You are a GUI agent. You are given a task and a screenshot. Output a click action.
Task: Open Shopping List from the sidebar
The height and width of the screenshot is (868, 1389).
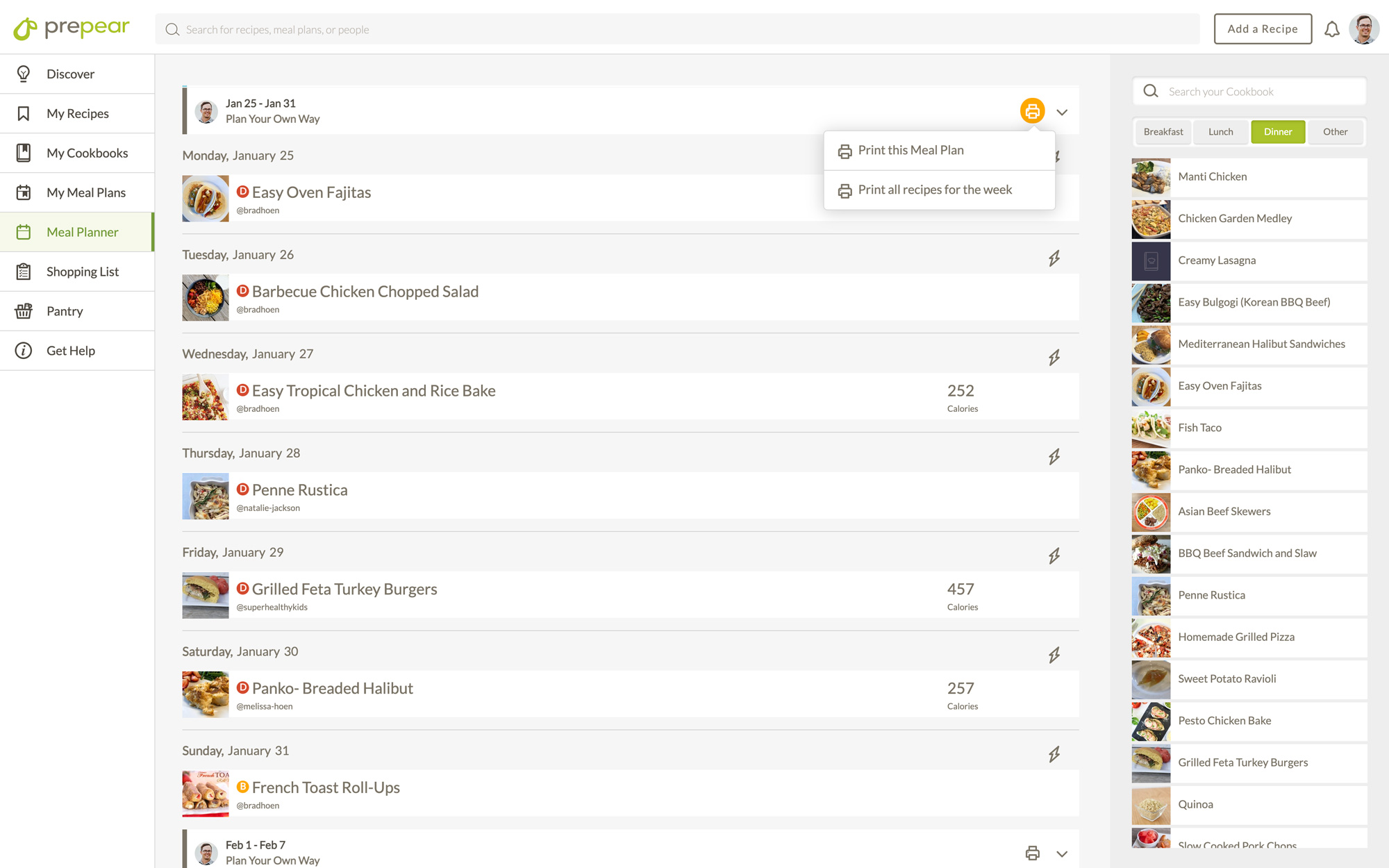point(82,272)
